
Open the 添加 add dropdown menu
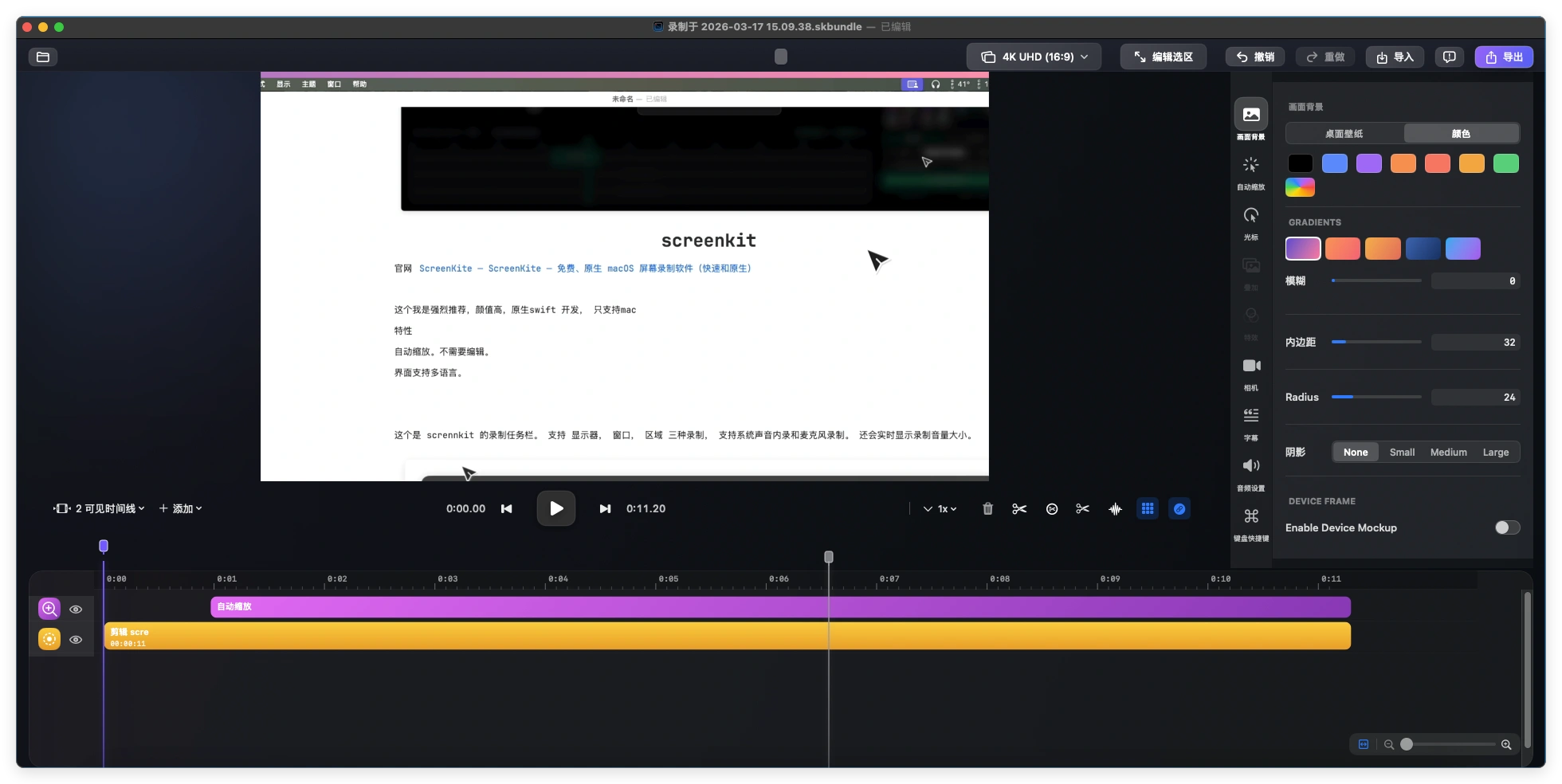click(x=180, y=509)
